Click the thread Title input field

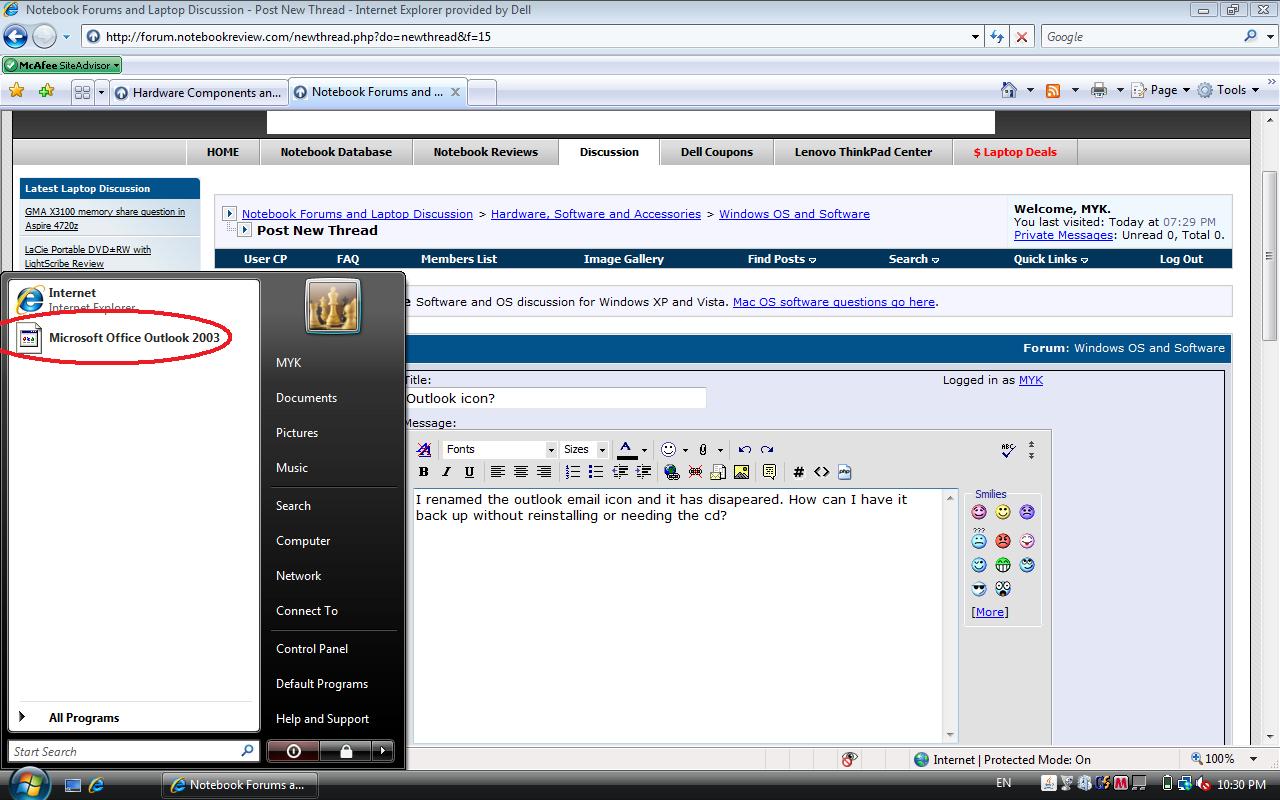point(555,398)
